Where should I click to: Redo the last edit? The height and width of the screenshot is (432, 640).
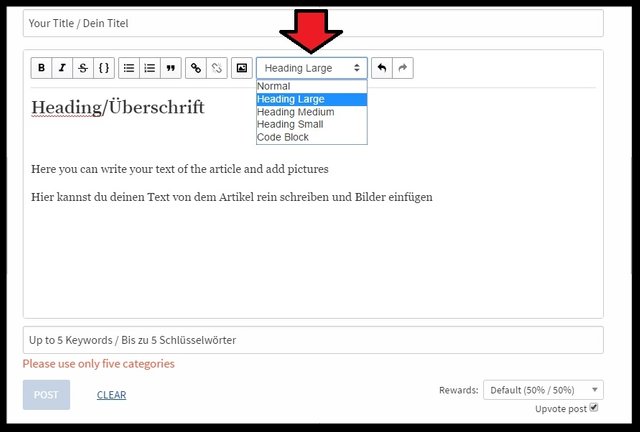[403, 68]
